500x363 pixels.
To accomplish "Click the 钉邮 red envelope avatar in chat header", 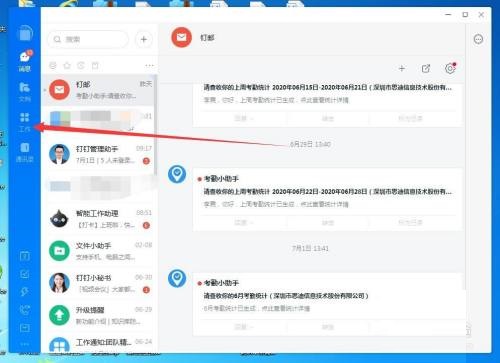I will click(x=181, y=37).
